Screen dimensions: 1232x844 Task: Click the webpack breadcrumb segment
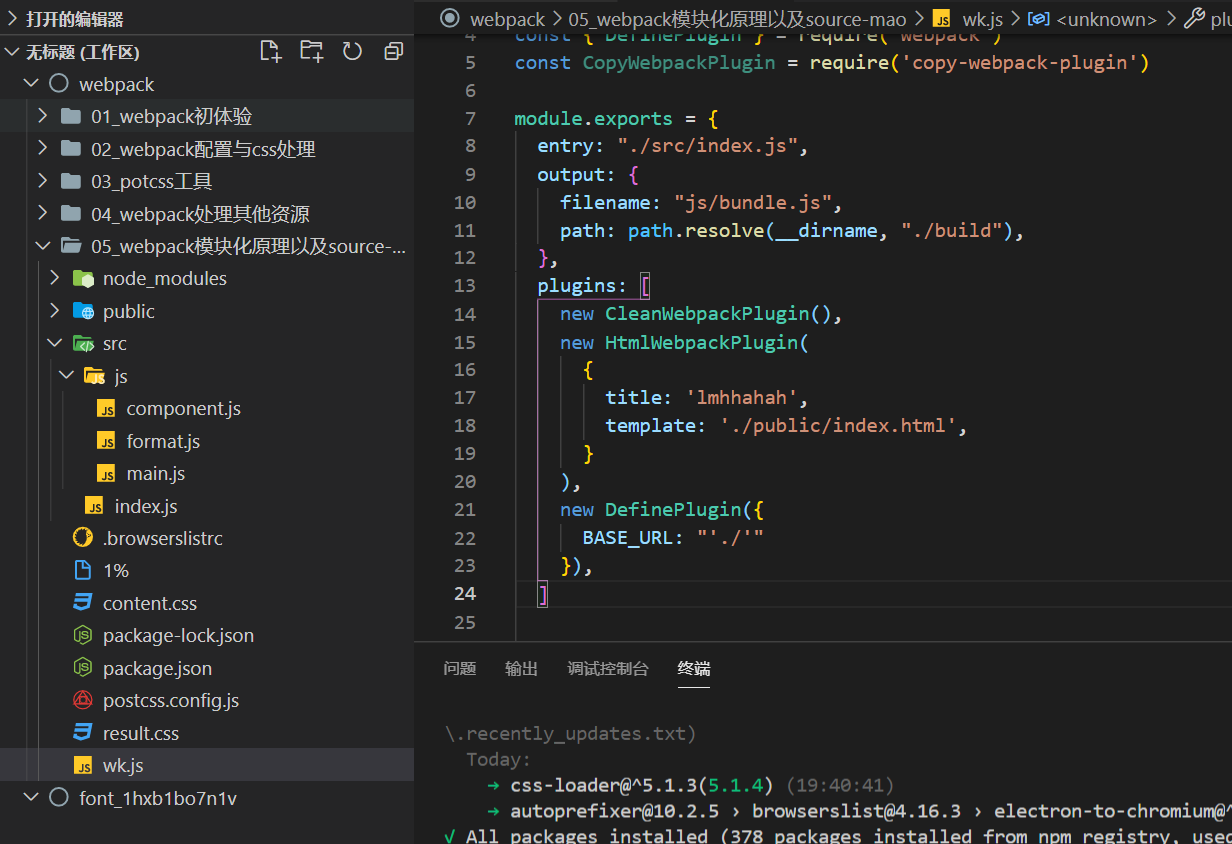click(508, 18)
